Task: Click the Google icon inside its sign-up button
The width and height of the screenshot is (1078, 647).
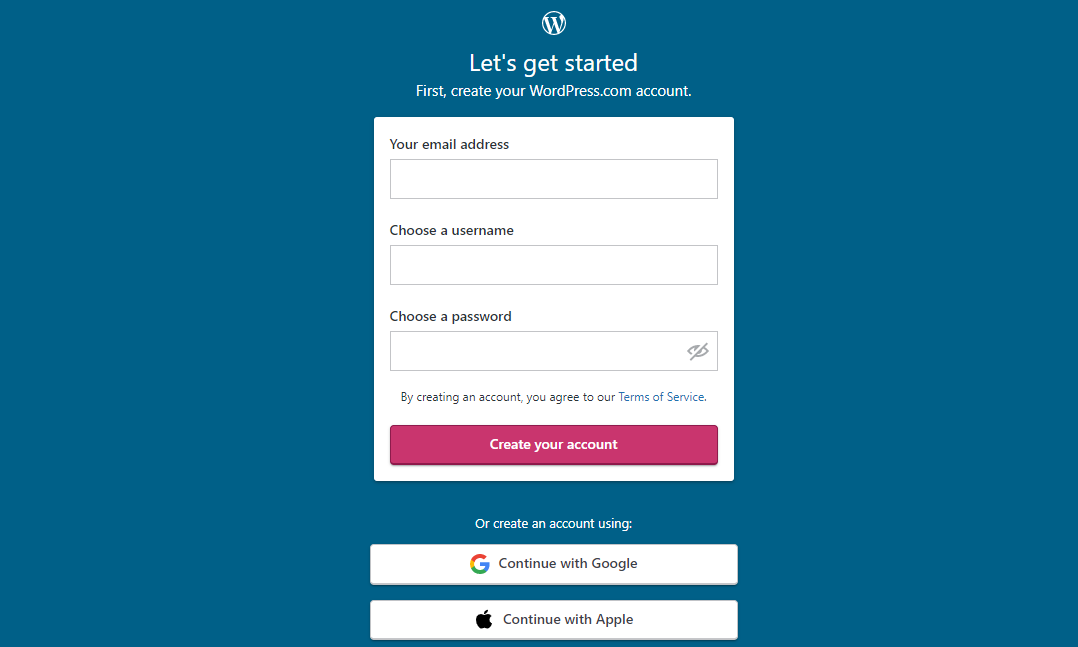Action: (x=480, y=563)
